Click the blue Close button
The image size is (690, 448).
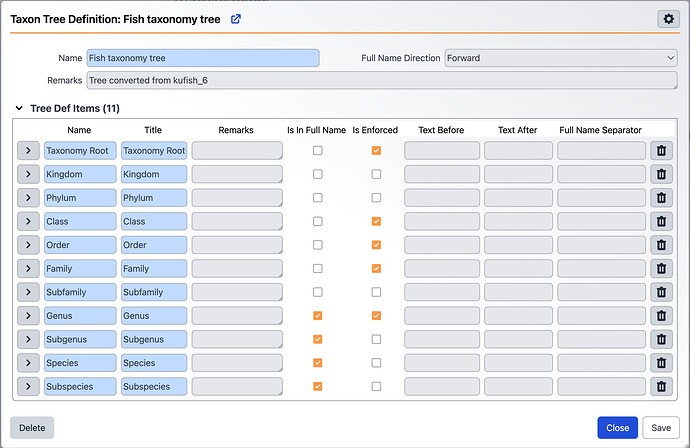coord(617,428)
